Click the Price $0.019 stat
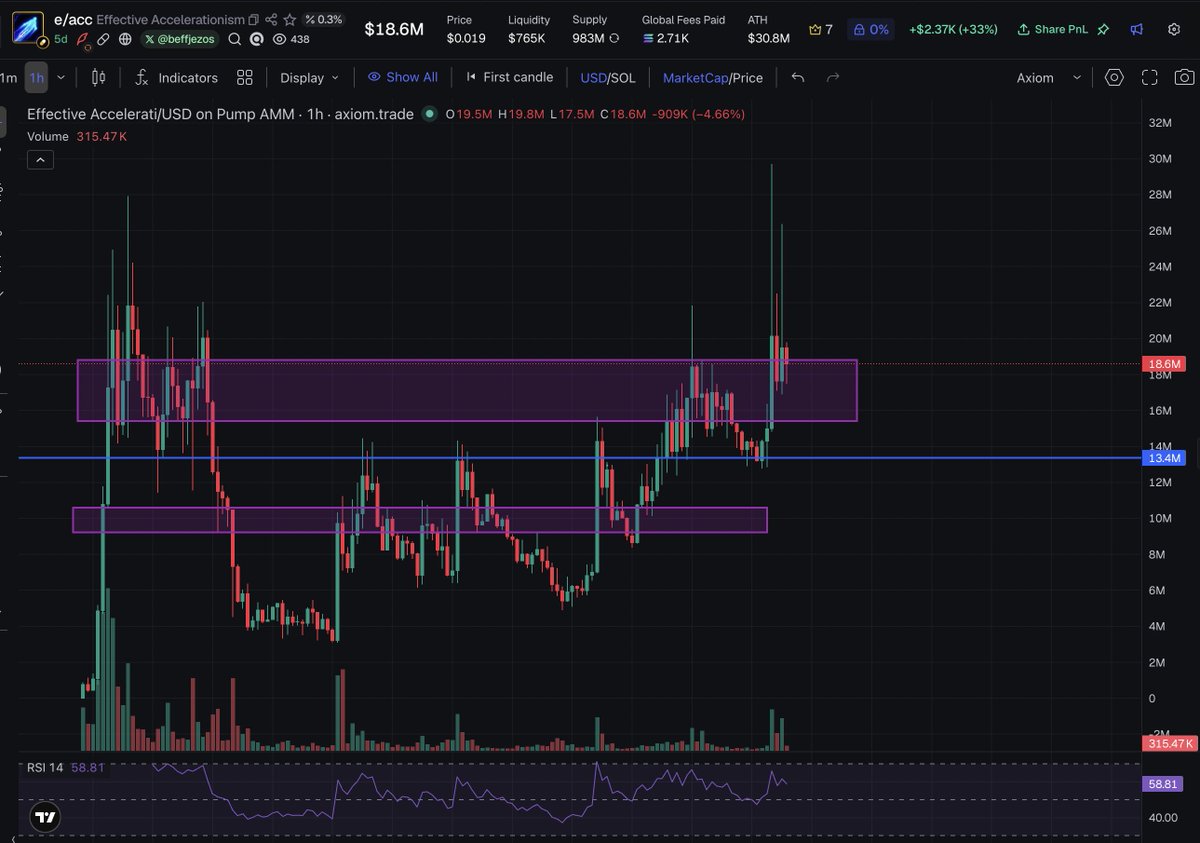 click(x=466, y=29)
